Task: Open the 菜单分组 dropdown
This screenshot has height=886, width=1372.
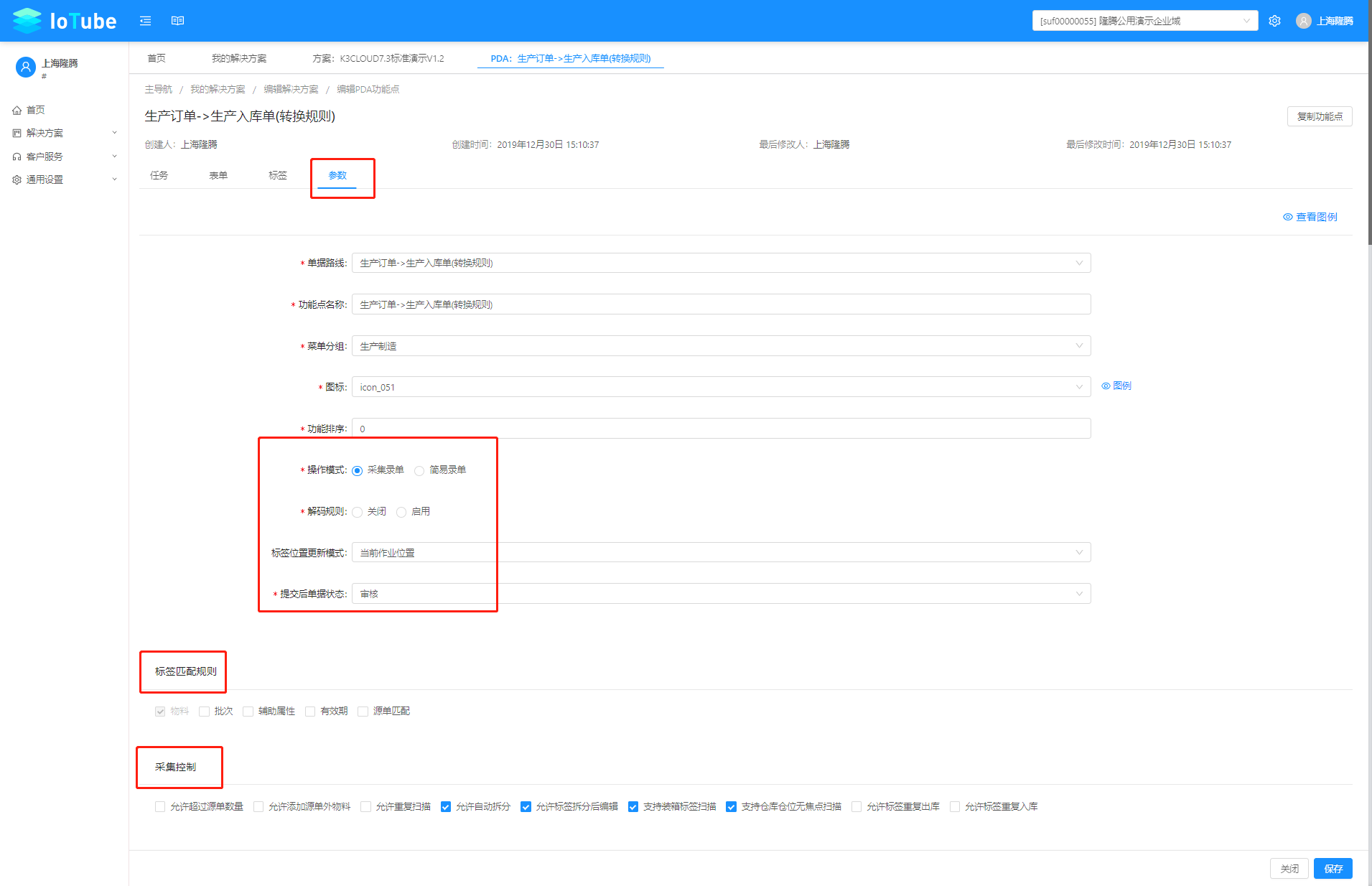Action: [x=721, y=346]
